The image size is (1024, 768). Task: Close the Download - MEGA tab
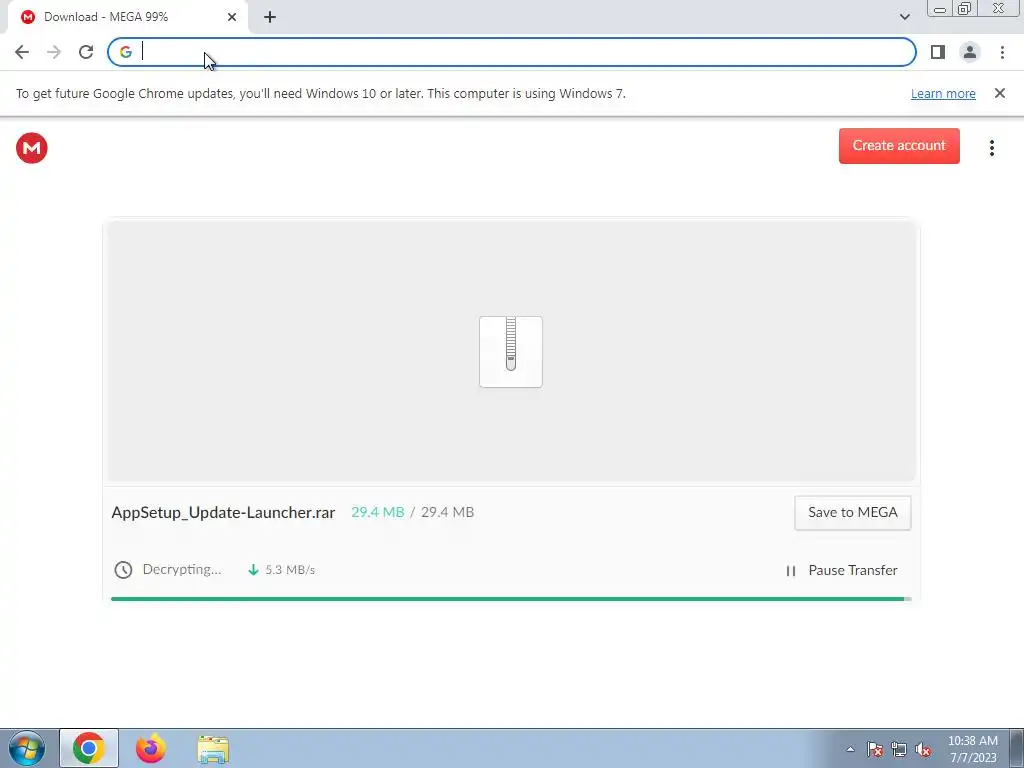[x=232, y=17]
